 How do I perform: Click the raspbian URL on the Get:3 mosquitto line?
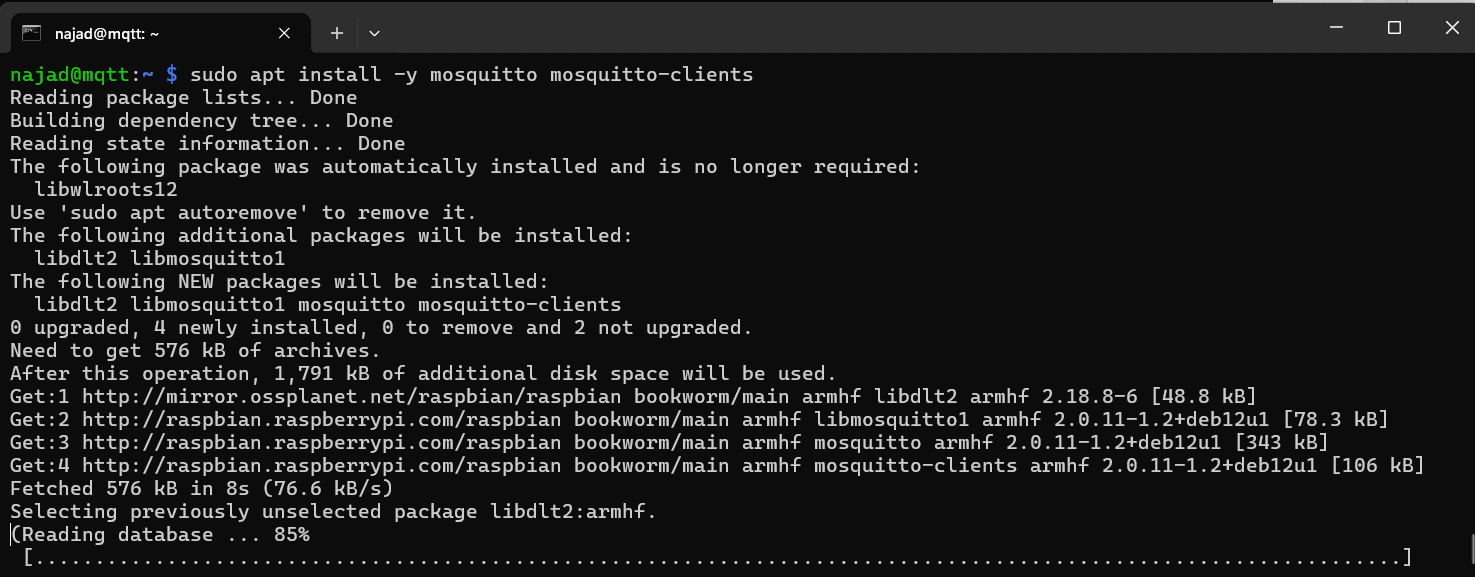click(x=315, y=441)
